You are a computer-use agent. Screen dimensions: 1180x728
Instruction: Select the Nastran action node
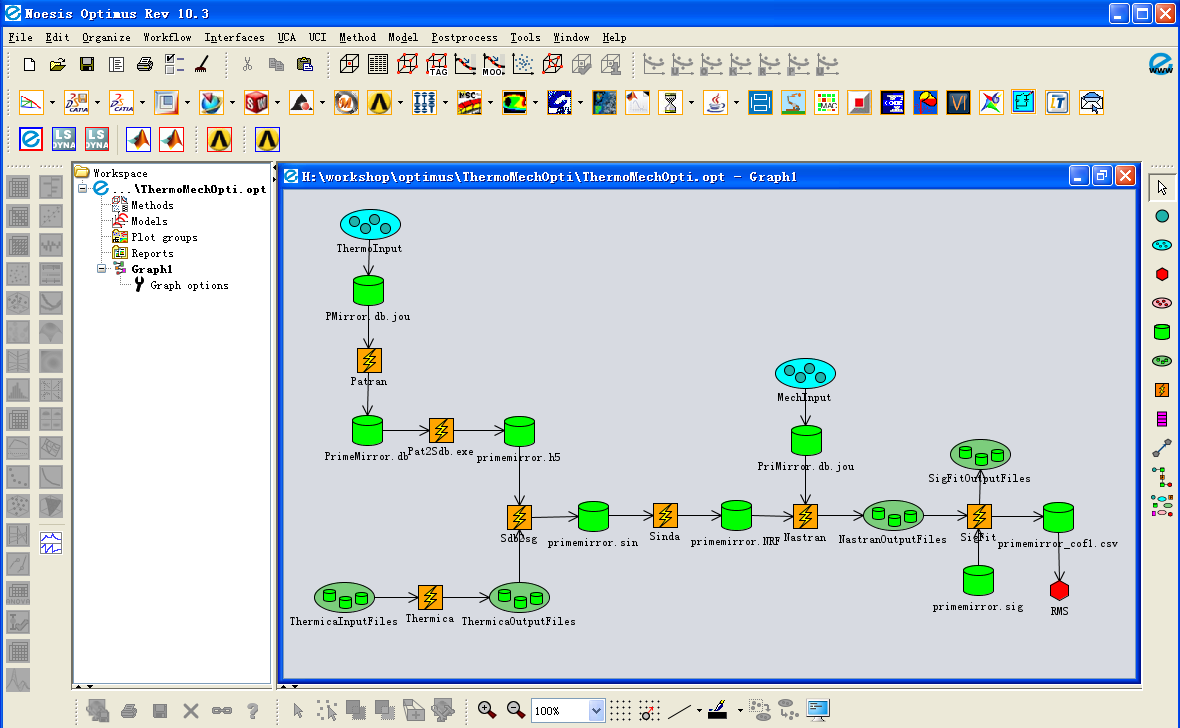[x=805, y=516]
